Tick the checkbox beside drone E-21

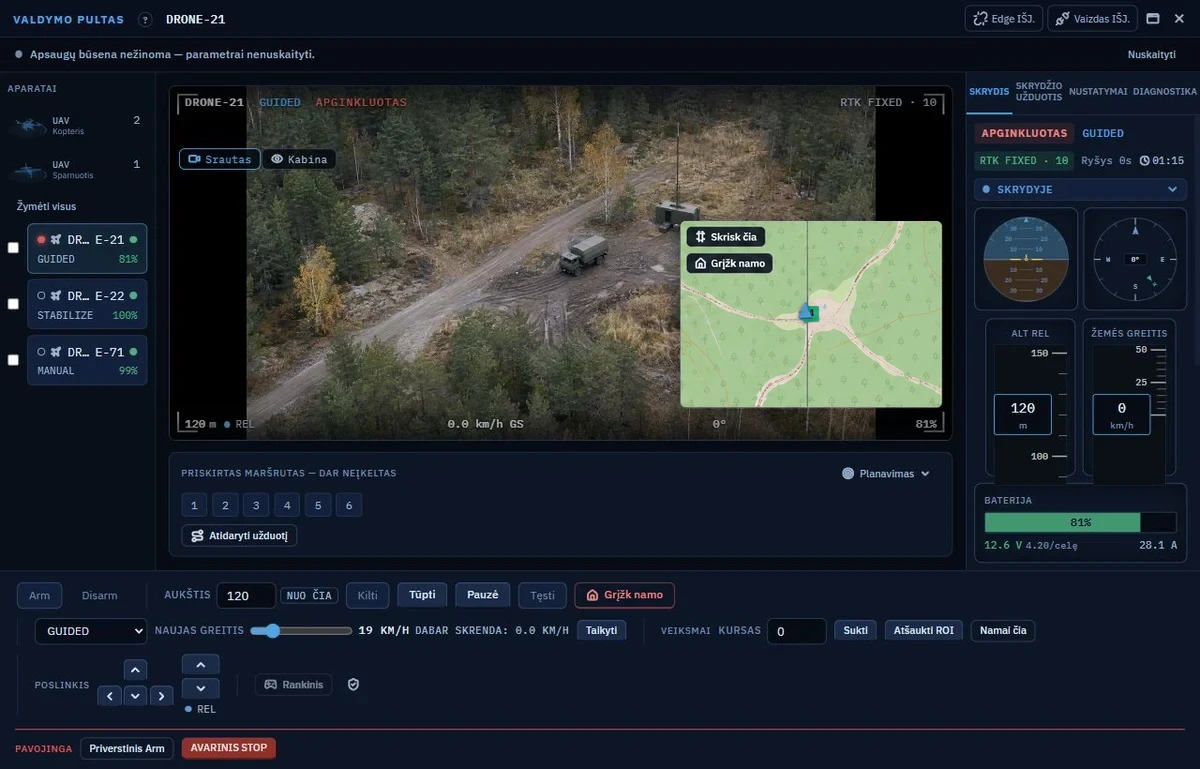[x=13, y=248]
